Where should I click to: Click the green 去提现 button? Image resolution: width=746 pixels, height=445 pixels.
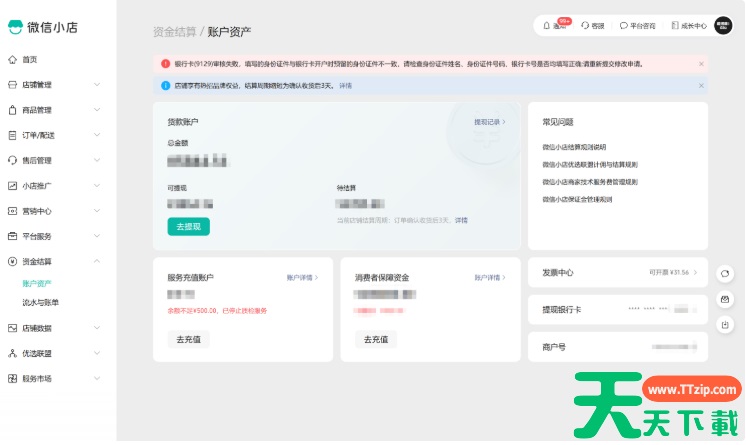(188, 227)
